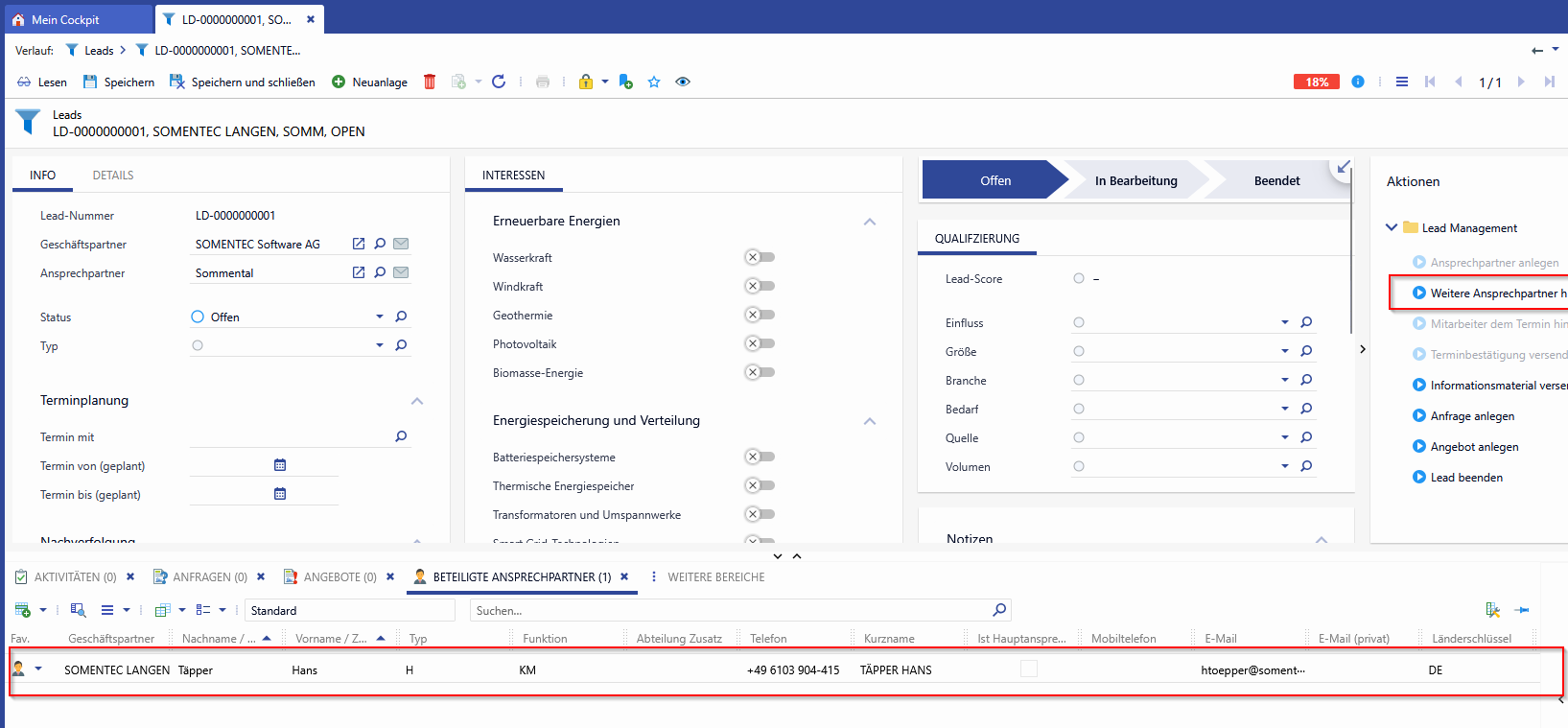Image resolution: width=1568 pixels, height=728 pixels.
Task: Click the search icon next to Termin mit
Action: [x=401, y=436]
